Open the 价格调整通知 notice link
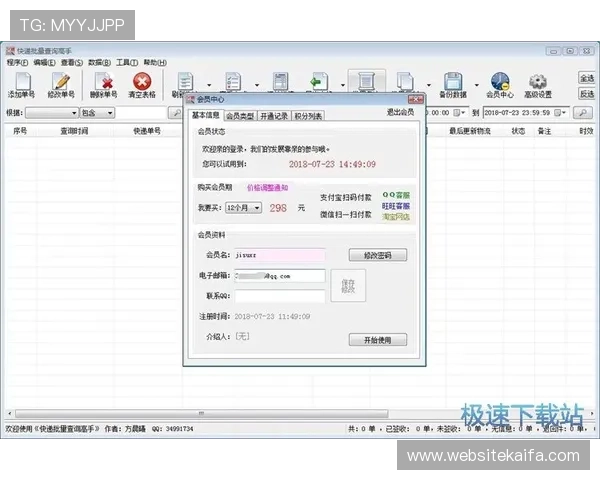The height and width of the screenshot is (480, 600). click(267, 188)
